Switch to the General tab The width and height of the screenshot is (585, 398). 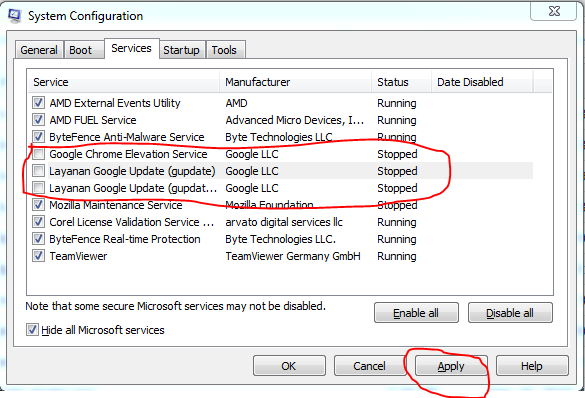coord(39,50)
